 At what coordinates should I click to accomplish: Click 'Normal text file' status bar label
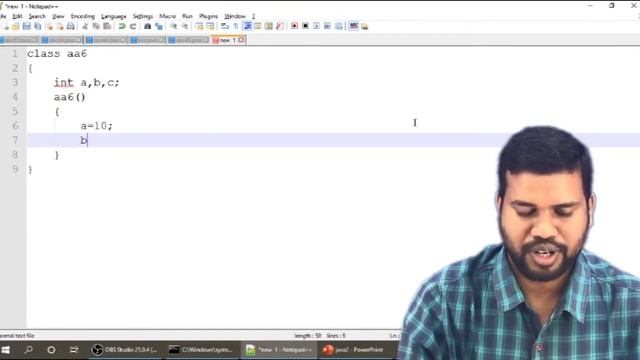[x=17, y=336]
